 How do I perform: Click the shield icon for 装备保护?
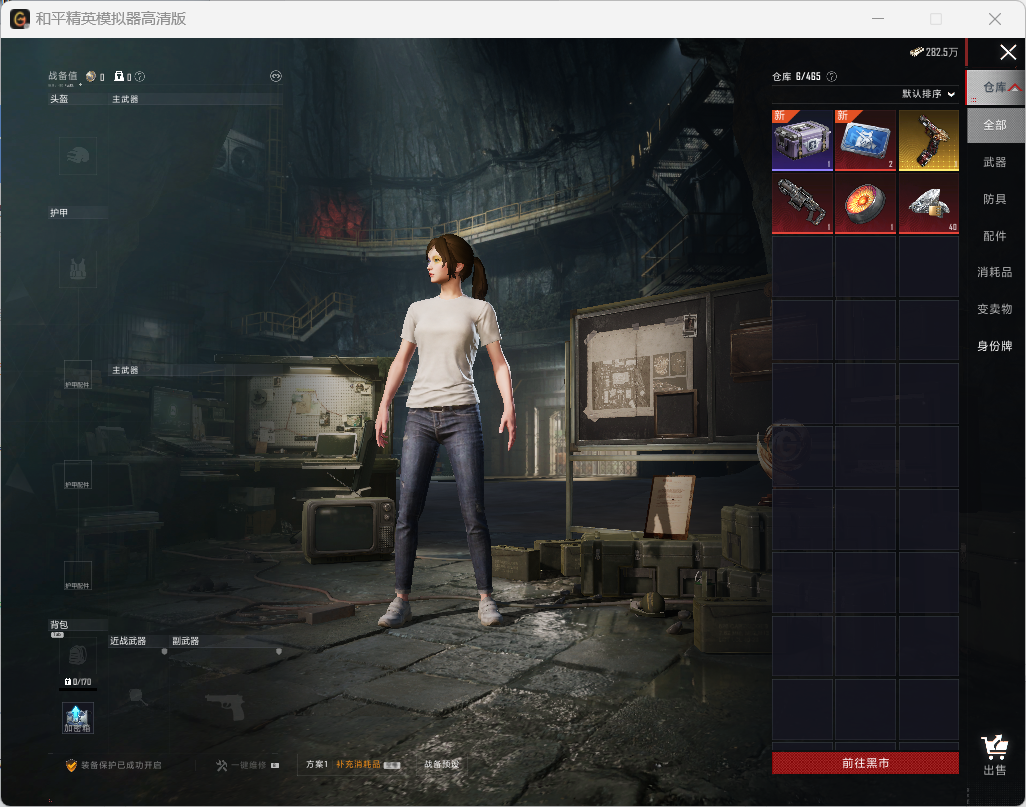pyautogui.click(x=71, y=765)
